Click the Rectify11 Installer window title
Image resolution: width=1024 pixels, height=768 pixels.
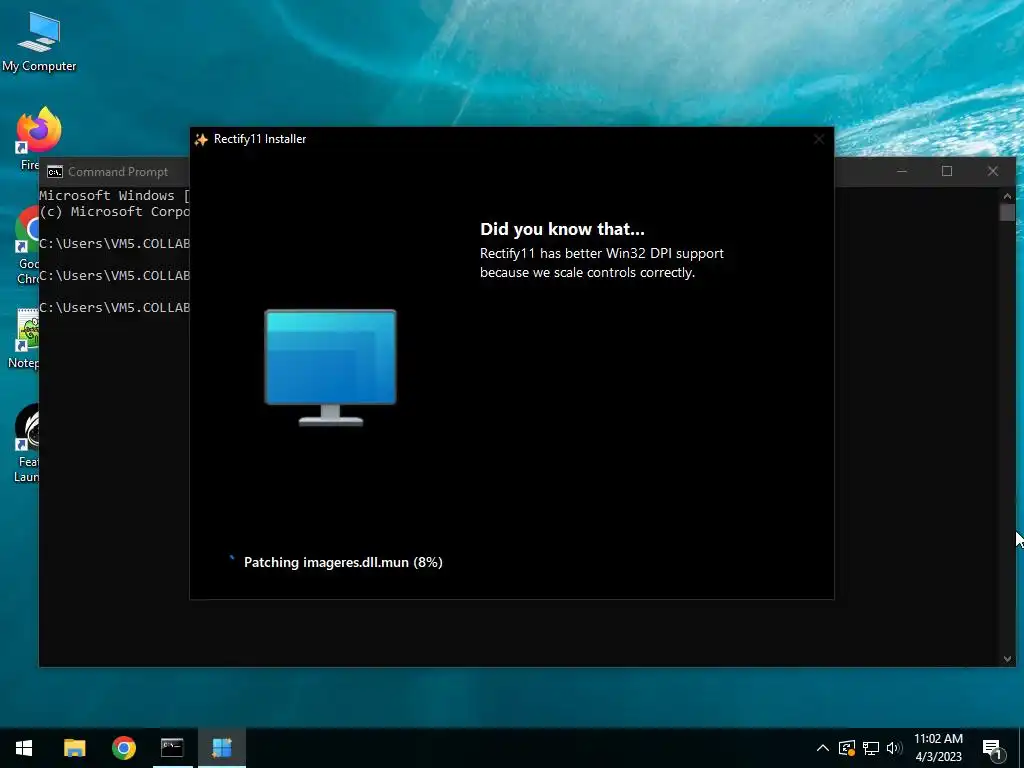260,139
